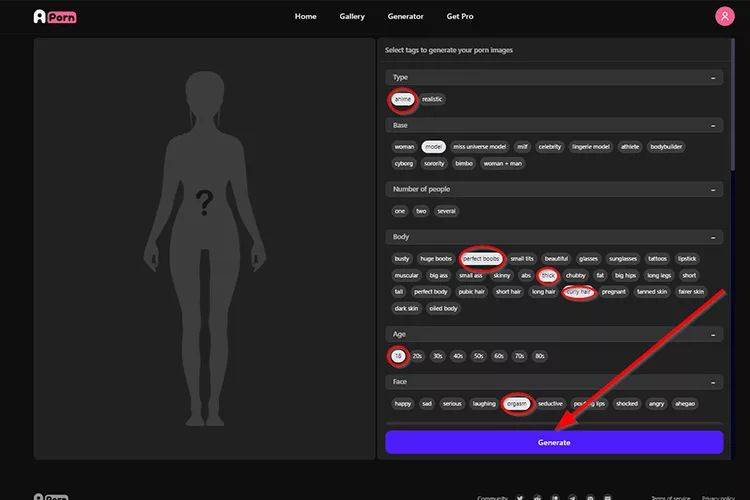Select the dark skin tag

406,309
